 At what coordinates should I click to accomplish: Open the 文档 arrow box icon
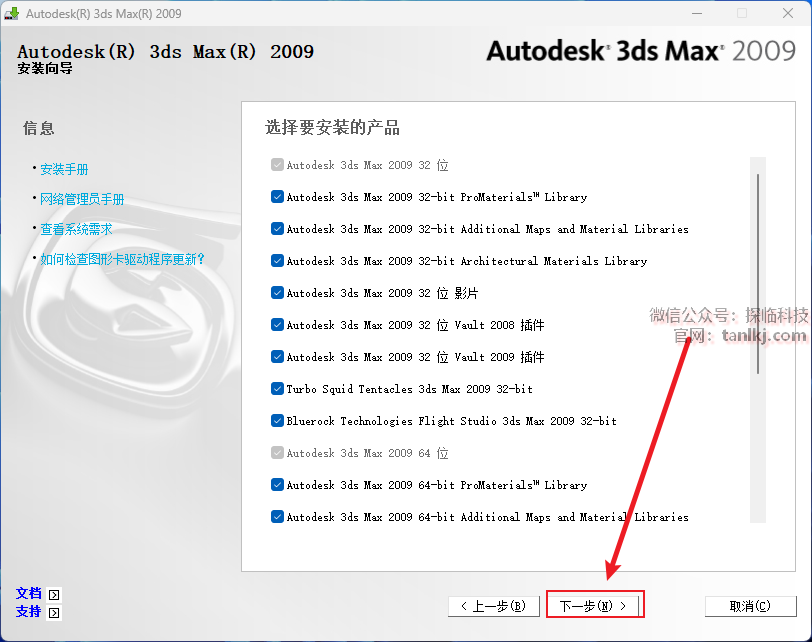[54, 594]
